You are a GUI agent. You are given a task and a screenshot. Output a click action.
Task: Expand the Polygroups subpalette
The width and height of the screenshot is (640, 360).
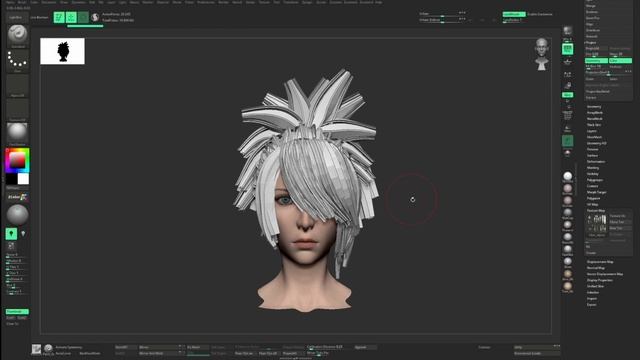point(595,180)
